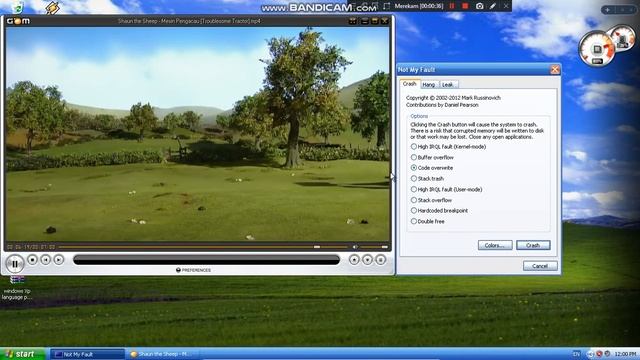Image resolution: width=640 pixels, height=360 pixels.
Task: Close the Bandicam recording bar
Action: coord(506,6)
